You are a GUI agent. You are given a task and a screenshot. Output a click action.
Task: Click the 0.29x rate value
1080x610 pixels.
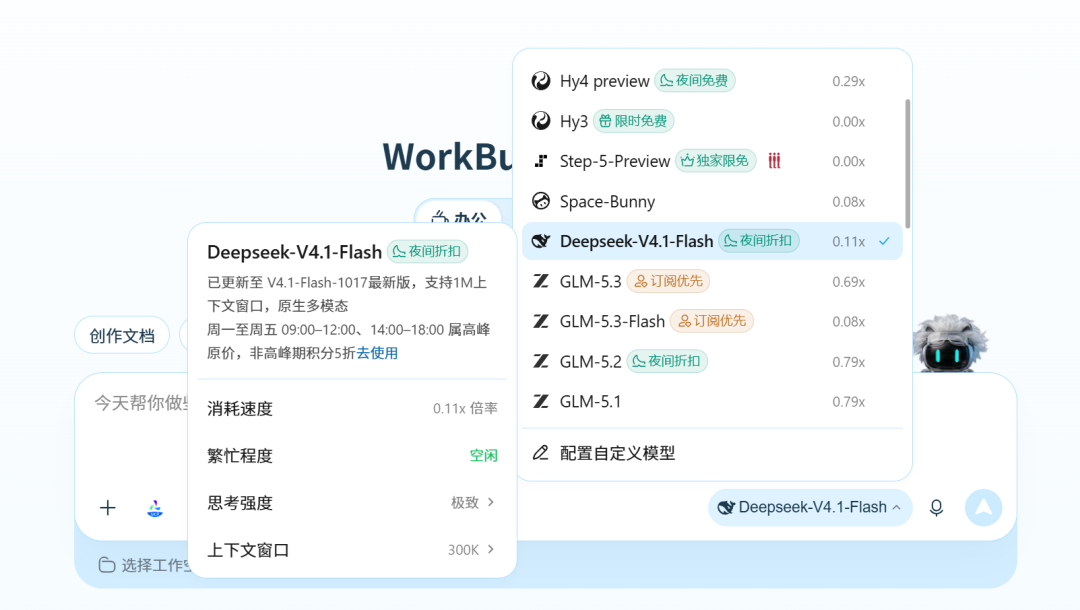(x=849, y=81)
